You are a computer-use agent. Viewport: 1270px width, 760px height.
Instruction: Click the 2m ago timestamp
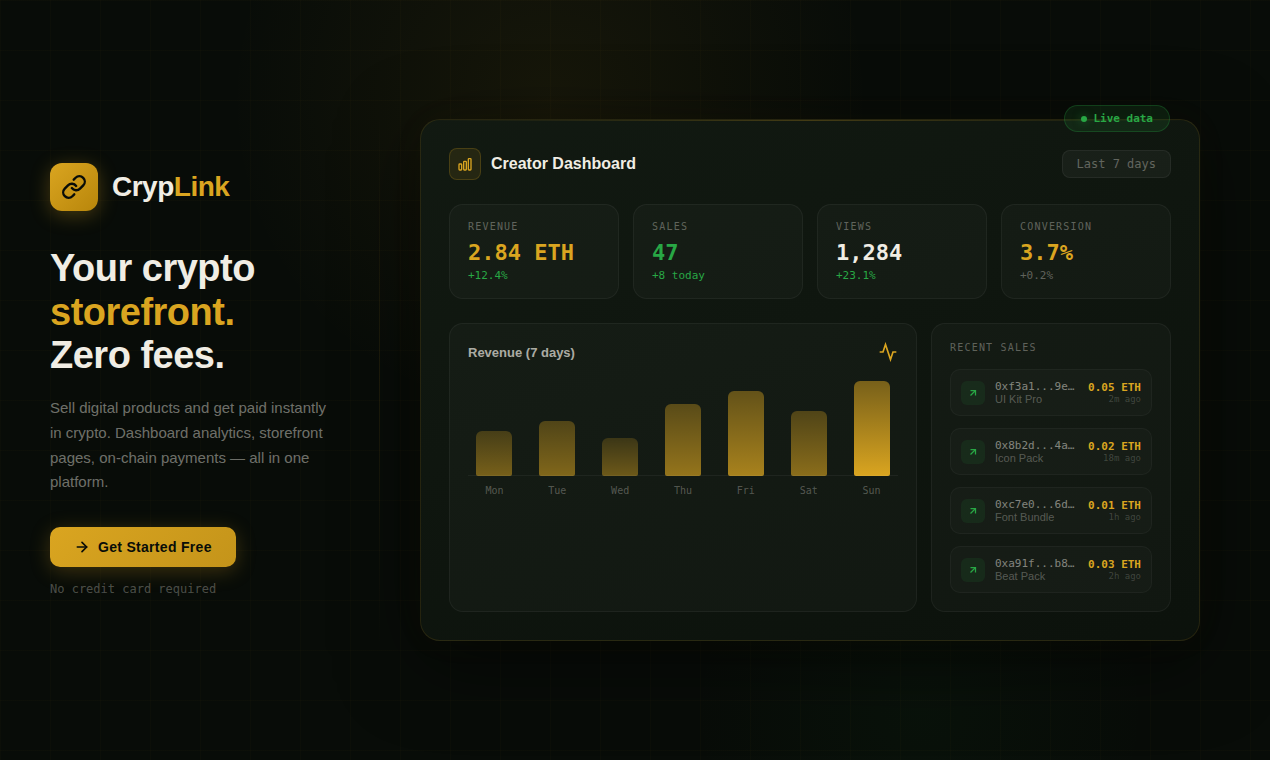(1124, 399)
